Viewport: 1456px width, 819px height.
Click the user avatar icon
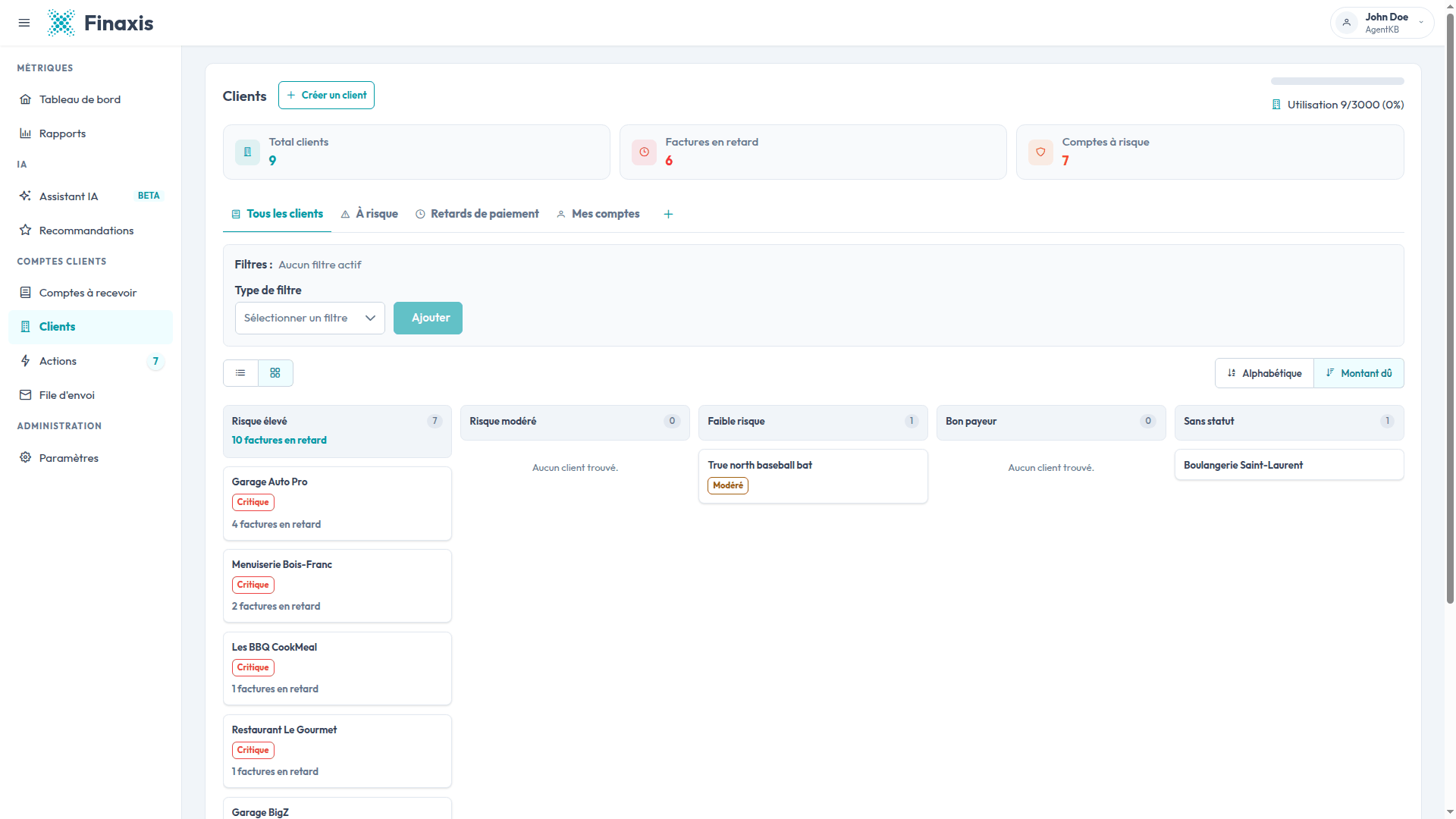[1347, 23]
